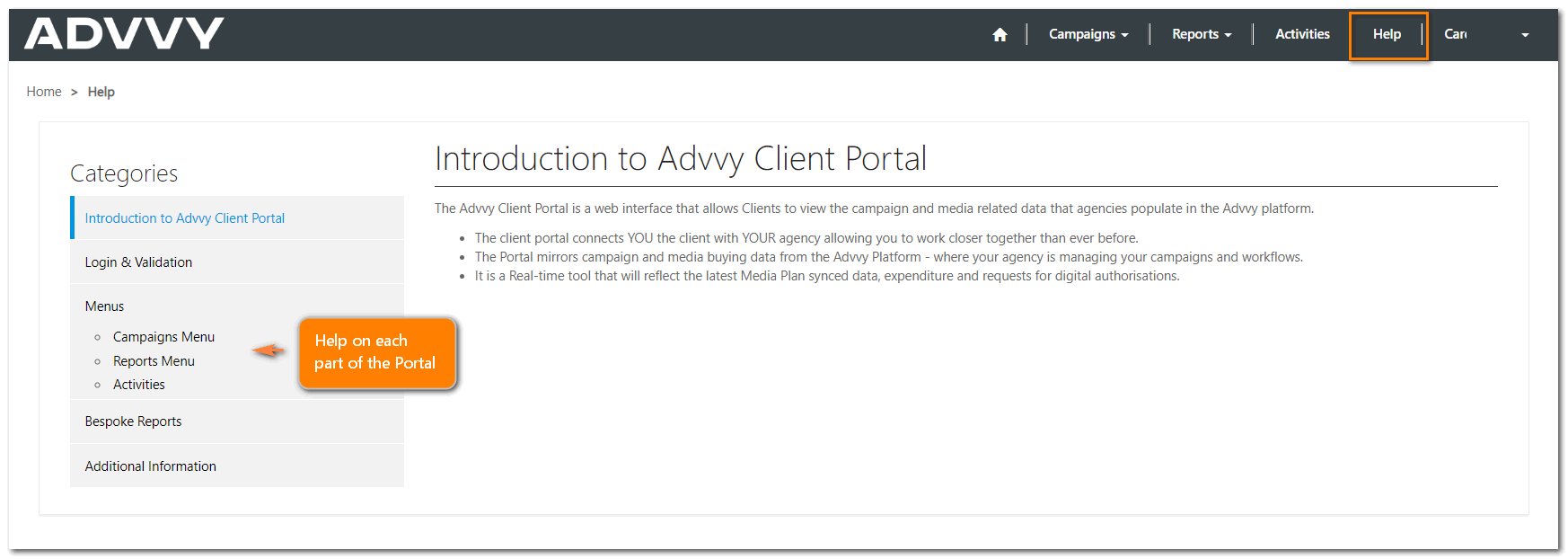
Task: Open the Campaigns dropdown in navbar
Action: point(1088,34)
